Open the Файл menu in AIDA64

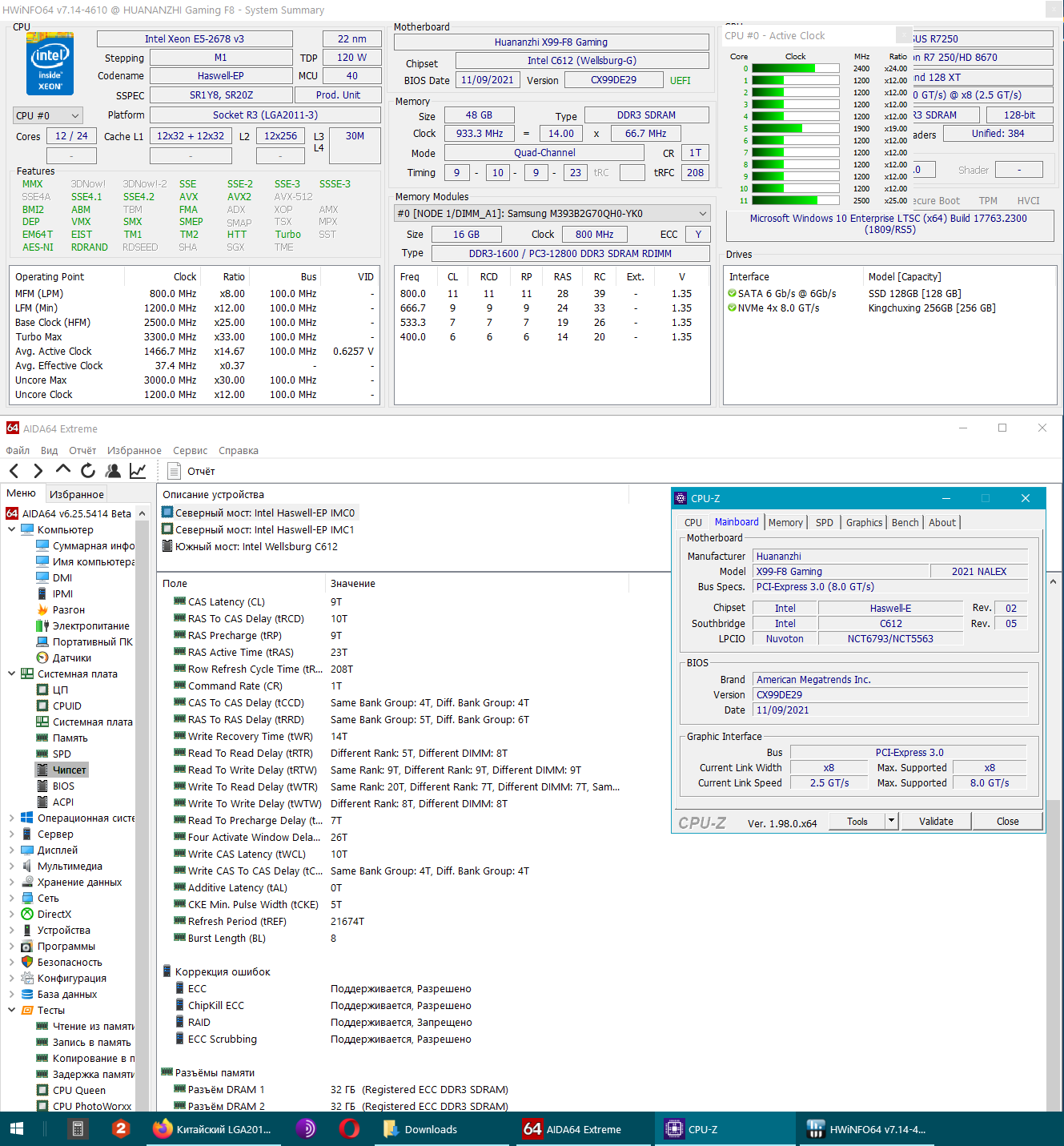tap(18, 450)
